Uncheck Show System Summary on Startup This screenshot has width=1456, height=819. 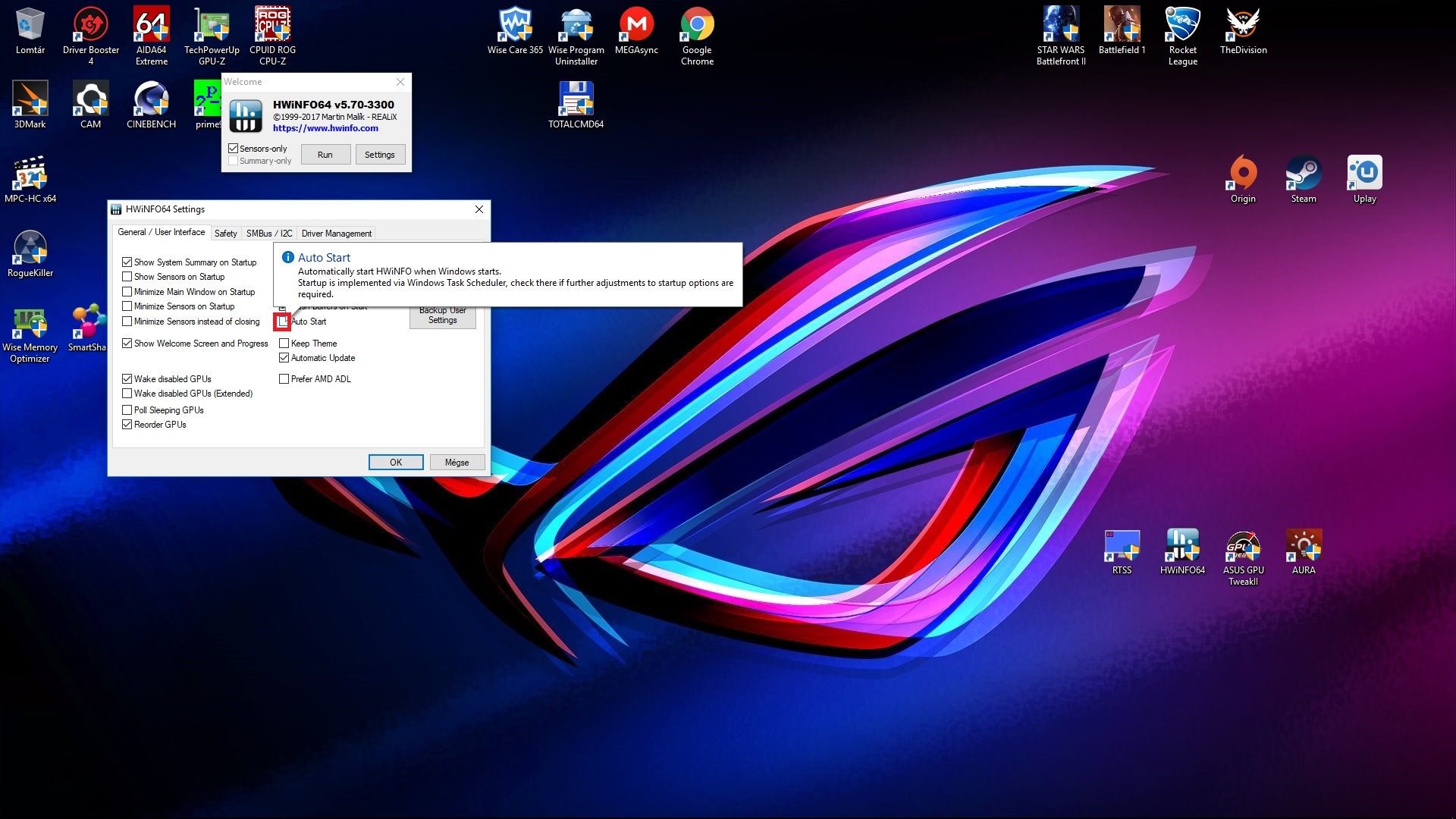click(127, 262)
